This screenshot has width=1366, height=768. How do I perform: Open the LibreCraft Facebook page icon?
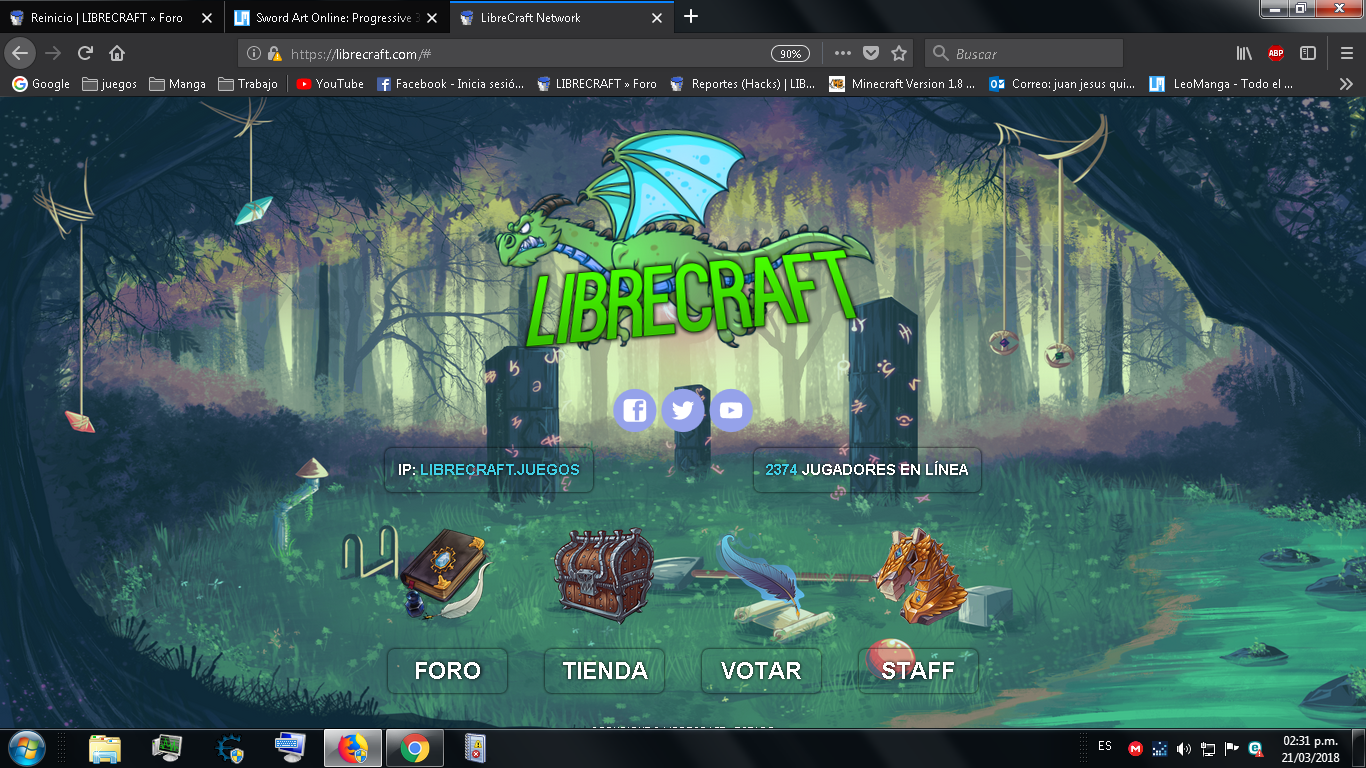coord(635,410)
